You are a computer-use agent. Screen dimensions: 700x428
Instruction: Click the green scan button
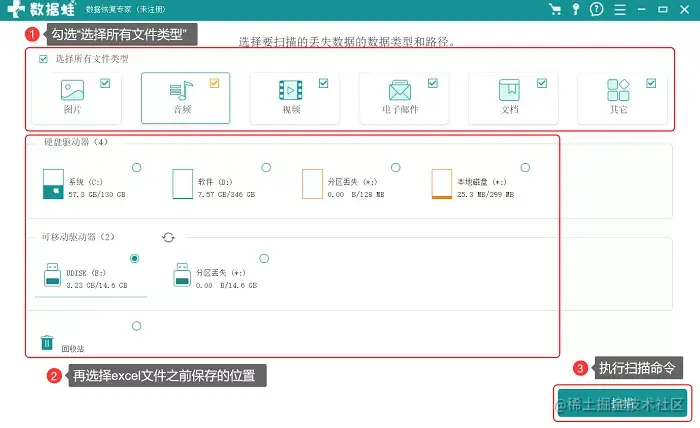(622, 403)
